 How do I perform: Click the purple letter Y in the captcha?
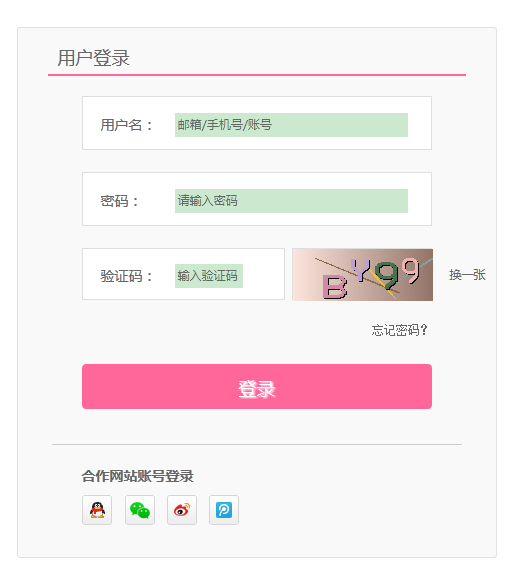tap(360, 270)
